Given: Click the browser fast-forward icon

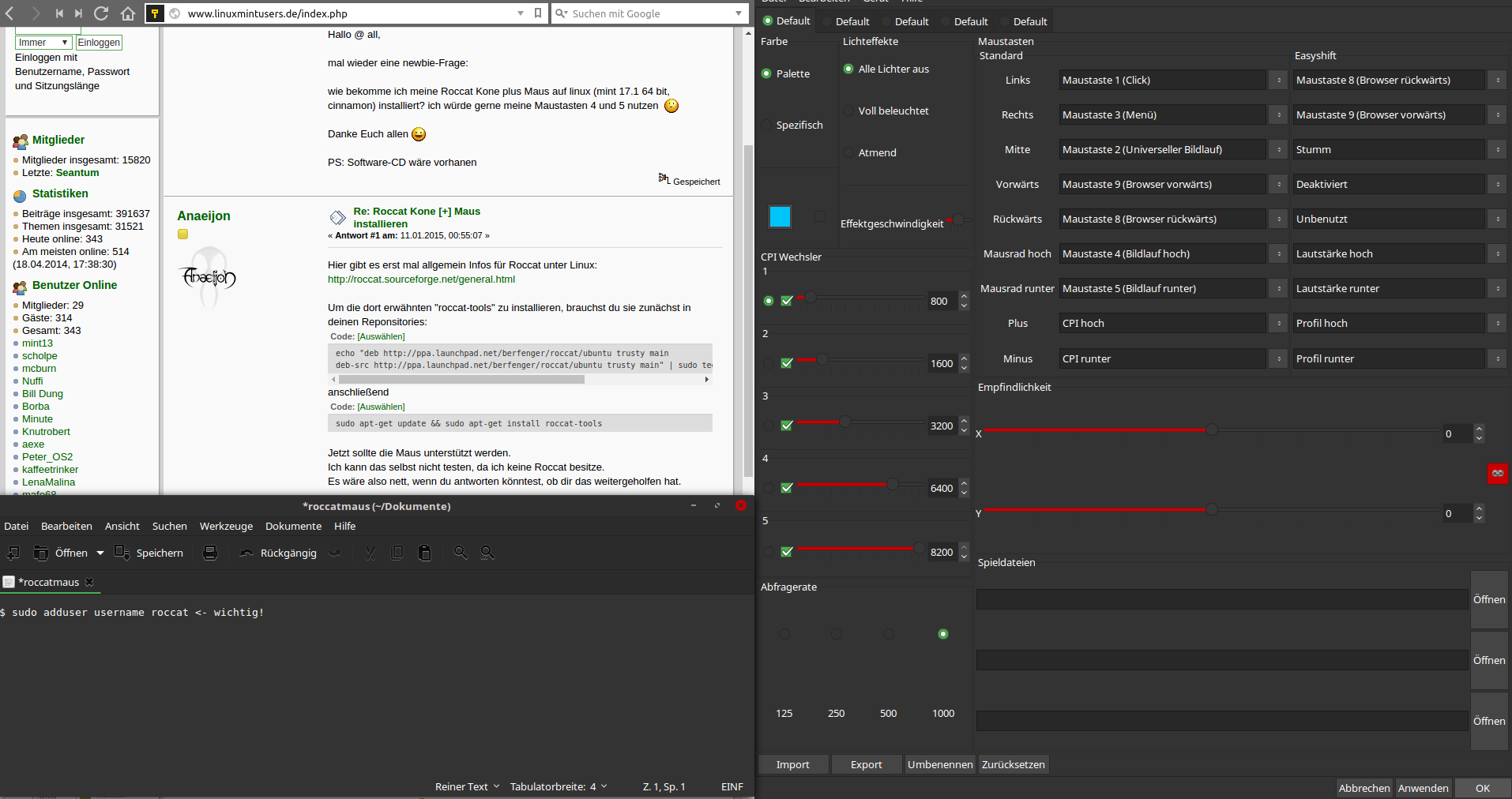Looking at the screenshot, I should point(78,13).
